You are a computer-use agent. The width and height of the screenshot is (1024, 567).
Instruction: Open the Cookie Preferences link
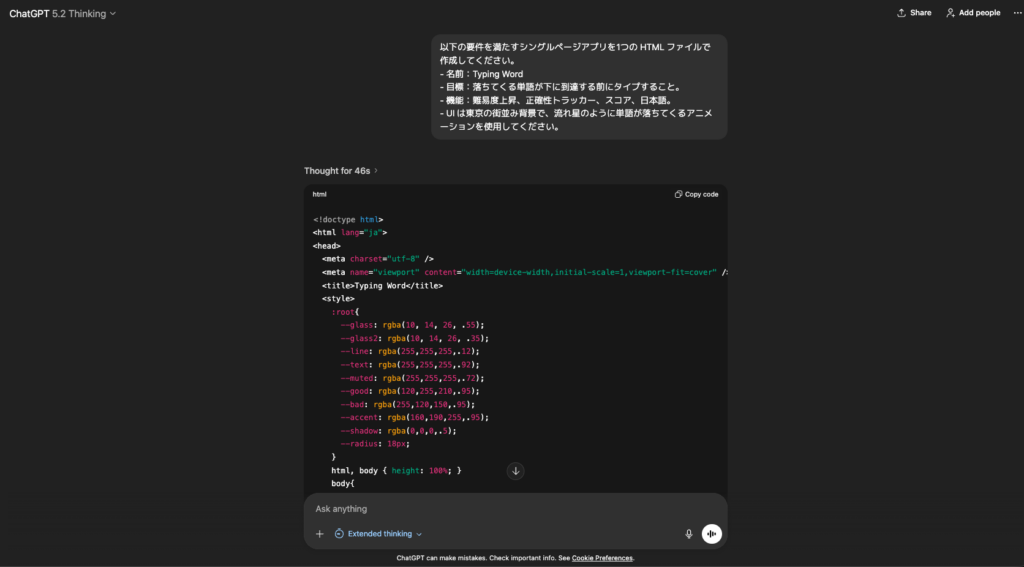coord(602,558)
